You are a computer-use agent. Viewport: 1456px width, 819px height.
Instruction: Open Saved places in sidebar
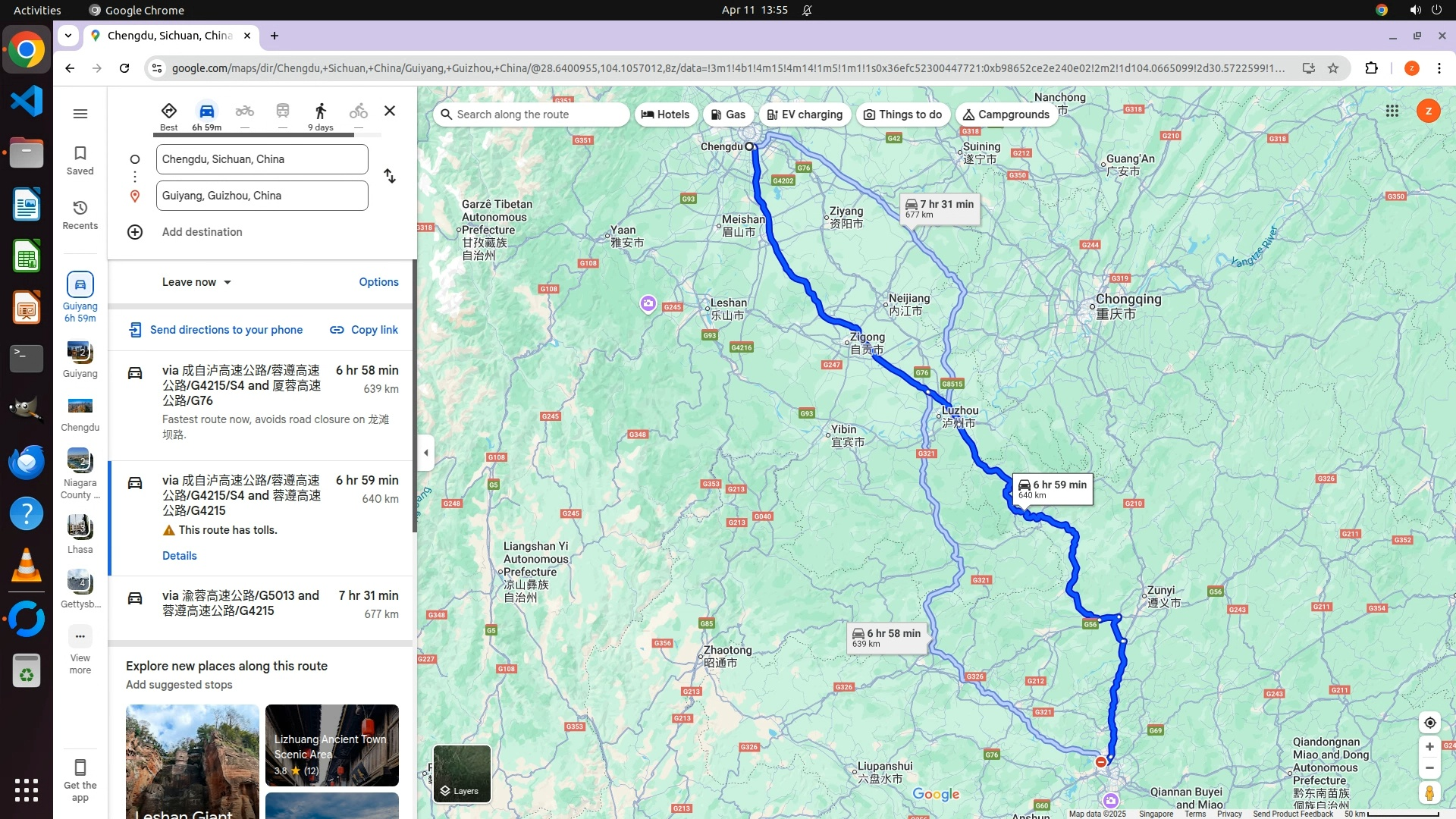[80, 159]
